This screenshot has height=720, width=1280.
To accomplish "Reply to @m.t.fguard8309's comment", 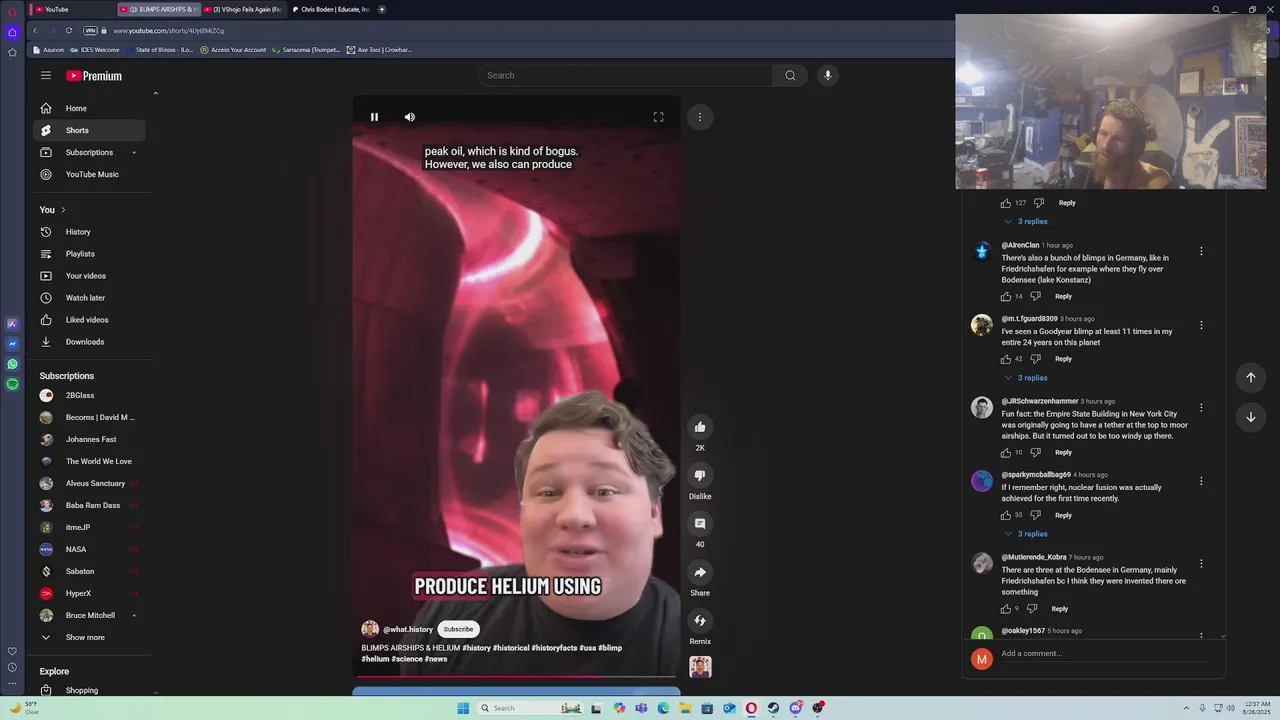I will pyautogui.click(x=1063, y=359).
